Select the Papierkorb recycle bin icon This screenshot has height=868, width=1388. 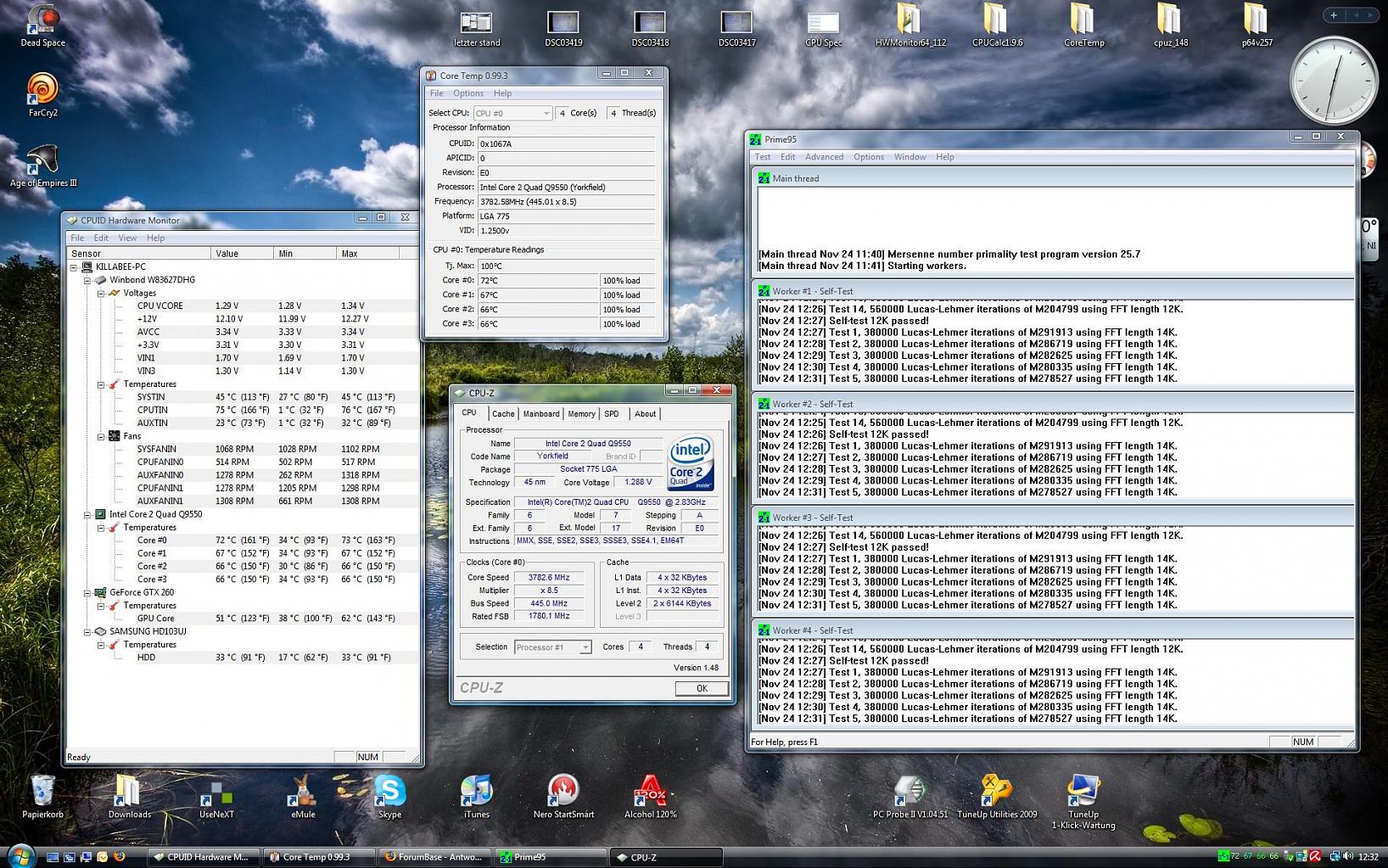click(42, 797)
